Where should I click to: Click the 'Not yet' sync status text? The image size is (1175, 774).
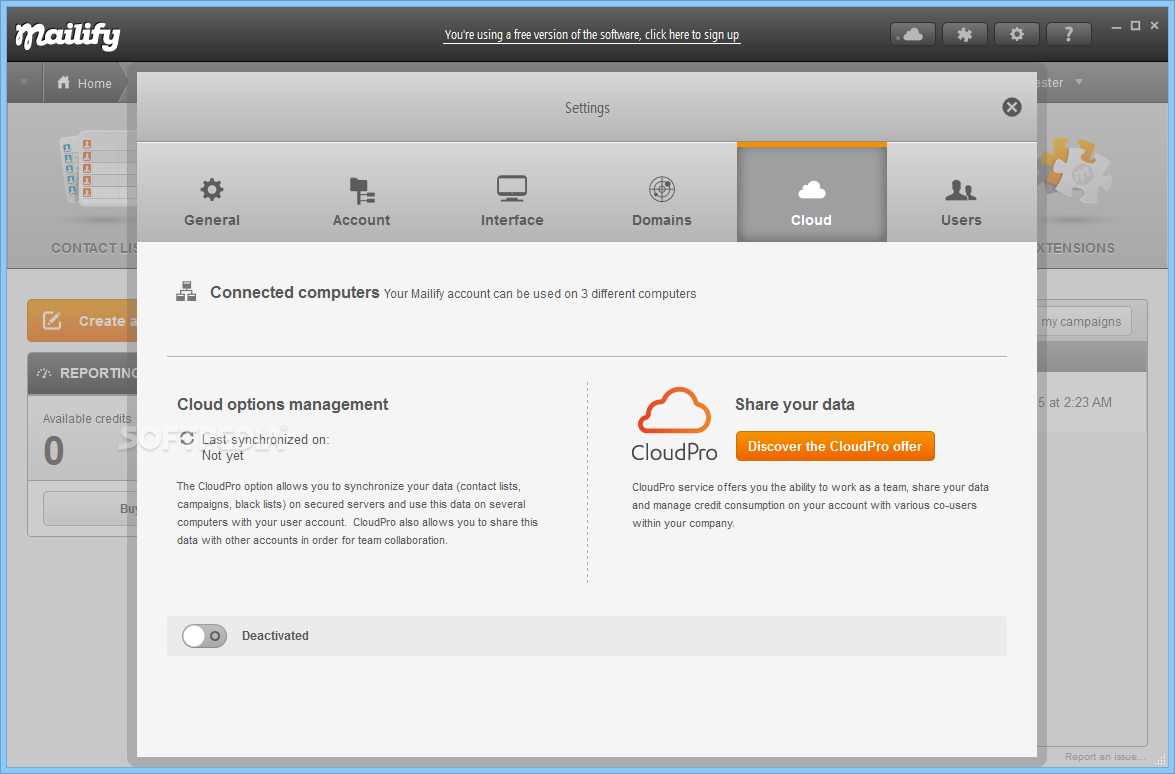pyautogui.click(x=223, y=456)
